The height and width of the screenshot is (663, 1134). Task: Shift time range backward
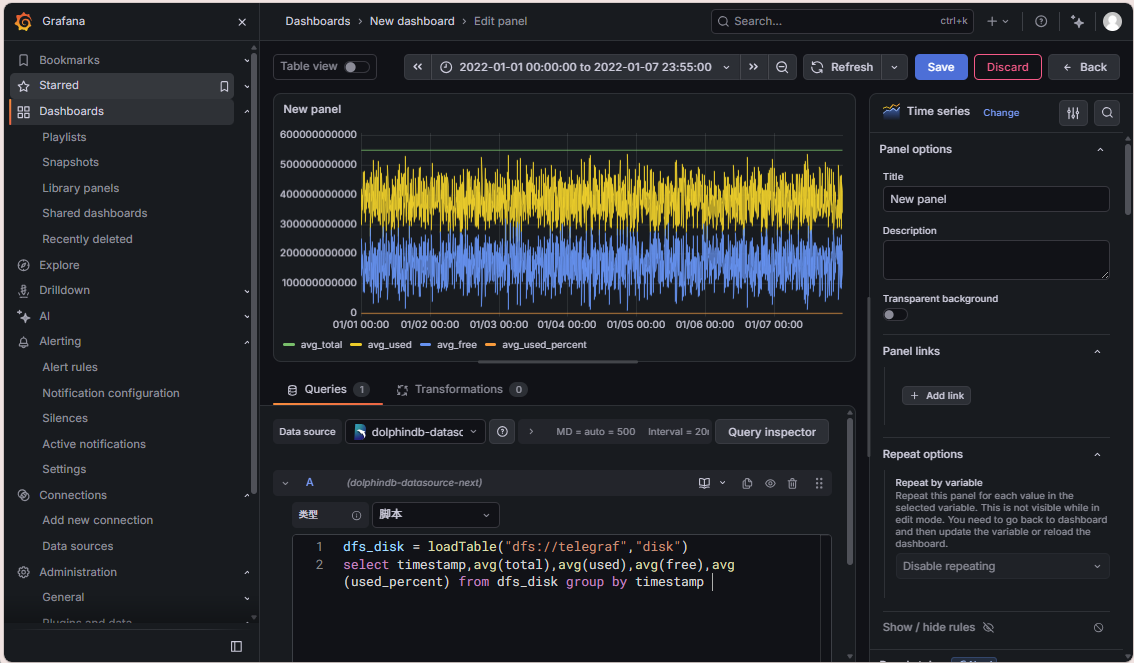[417, 67]
